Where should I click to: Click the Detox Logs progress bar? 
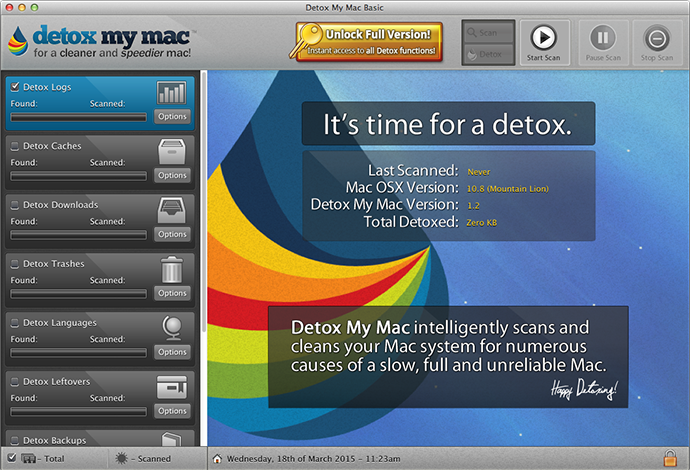[78, 117]
